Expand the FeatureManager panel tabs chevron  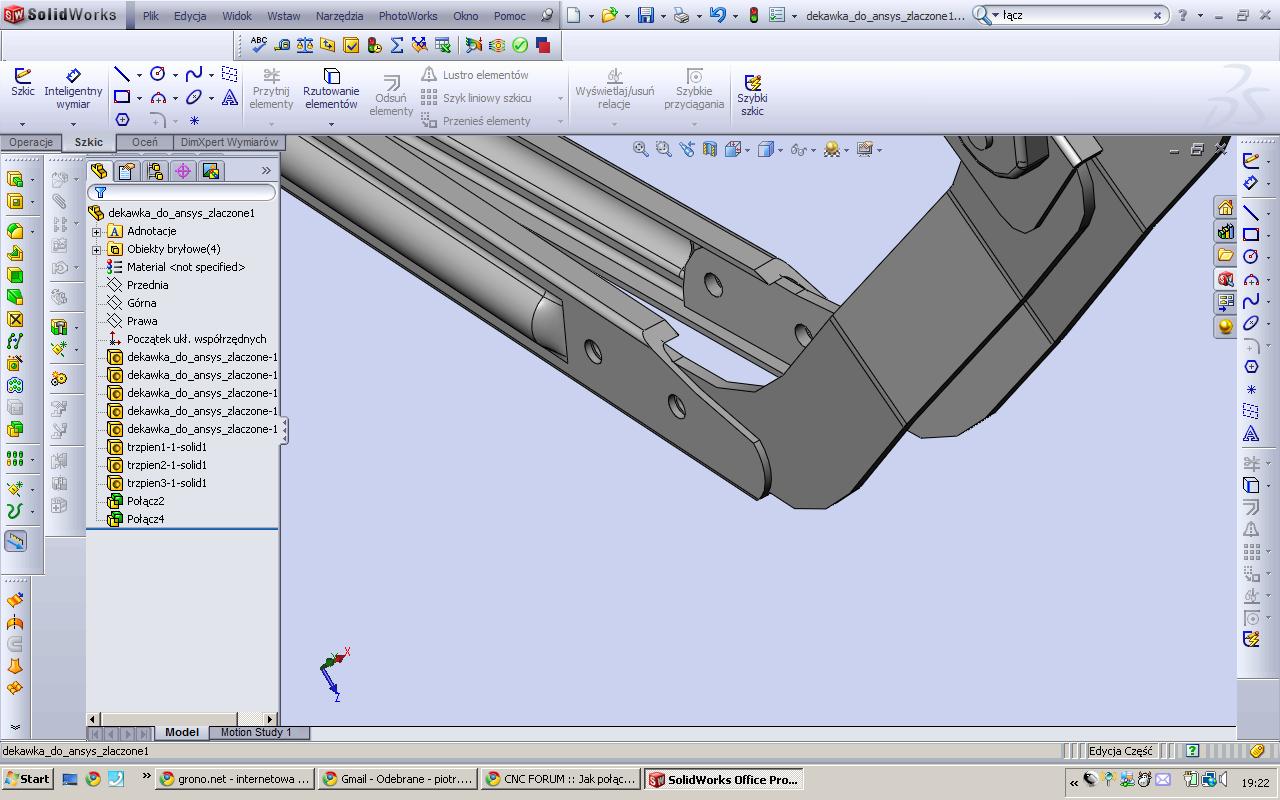(x=266, y=171)
